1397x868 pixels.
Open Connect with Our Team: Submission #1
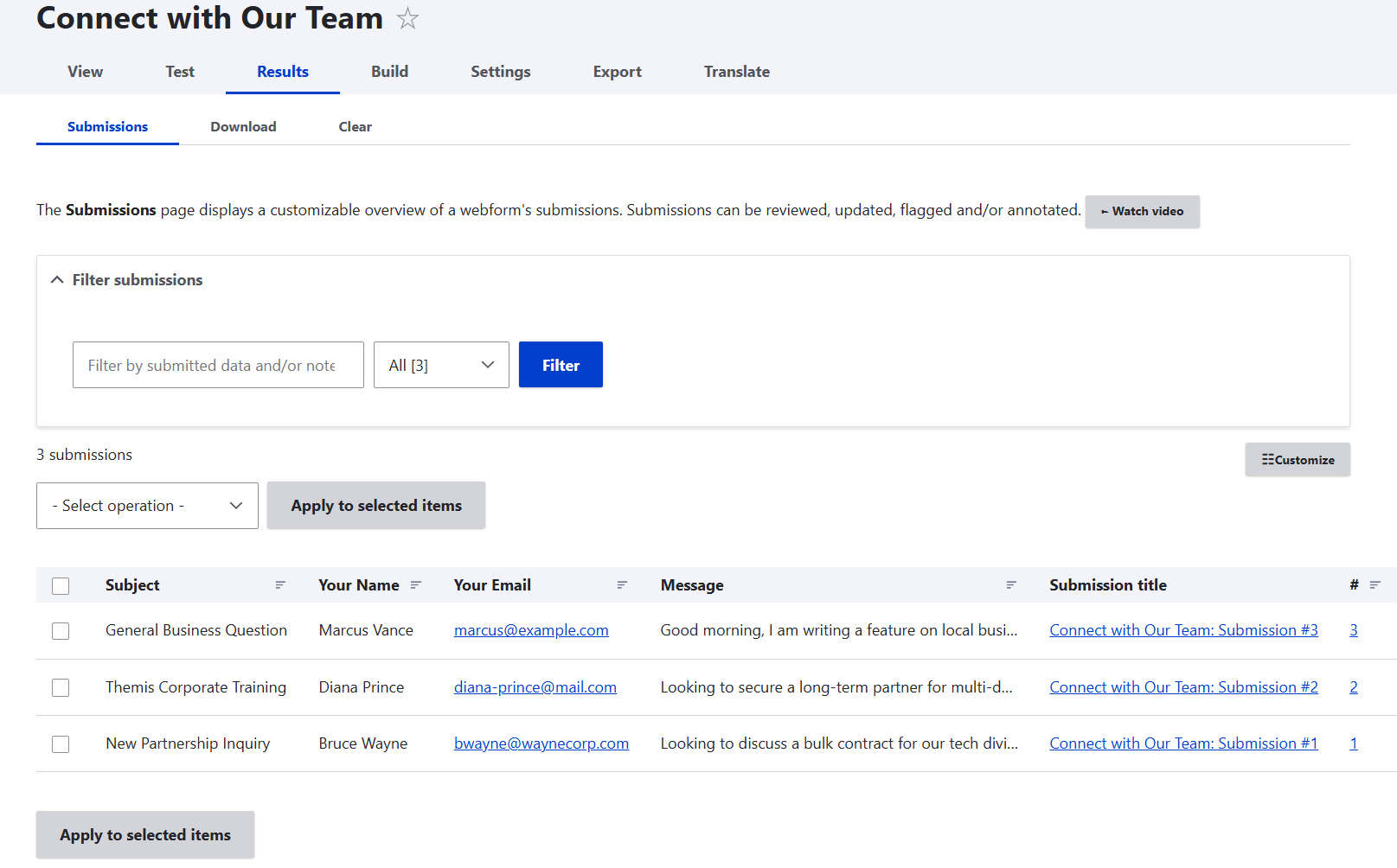click(1183, 744)
